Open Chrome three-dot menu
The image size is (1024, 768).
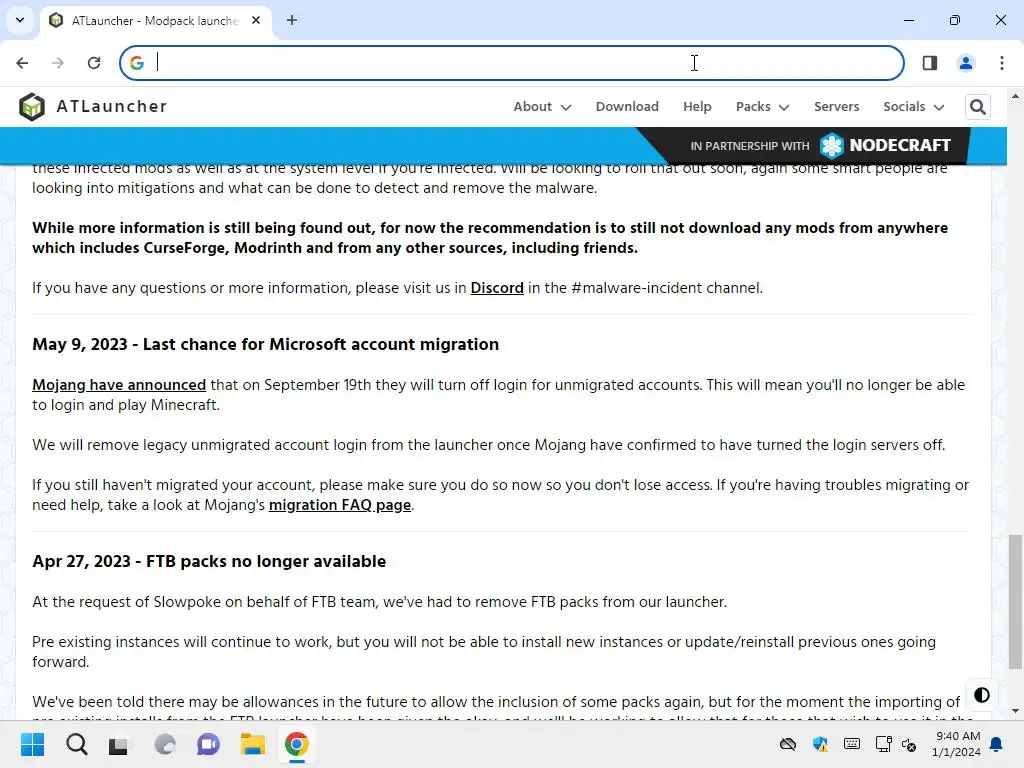[x=1002, y=63]
